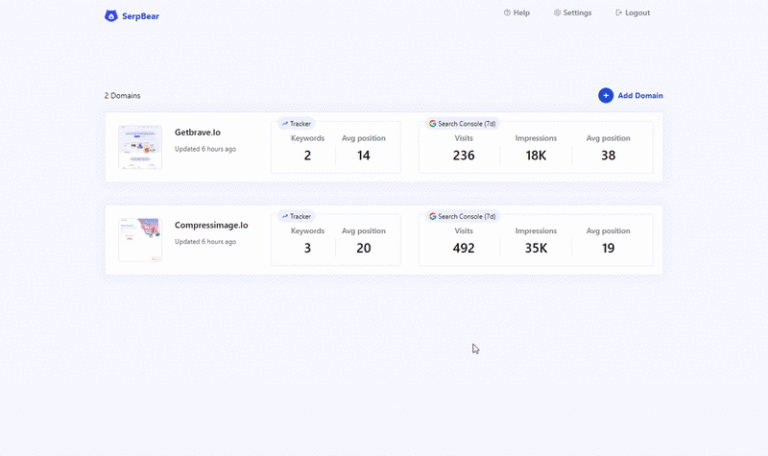Open the Getbrave.Io domain title

point(197,132)
